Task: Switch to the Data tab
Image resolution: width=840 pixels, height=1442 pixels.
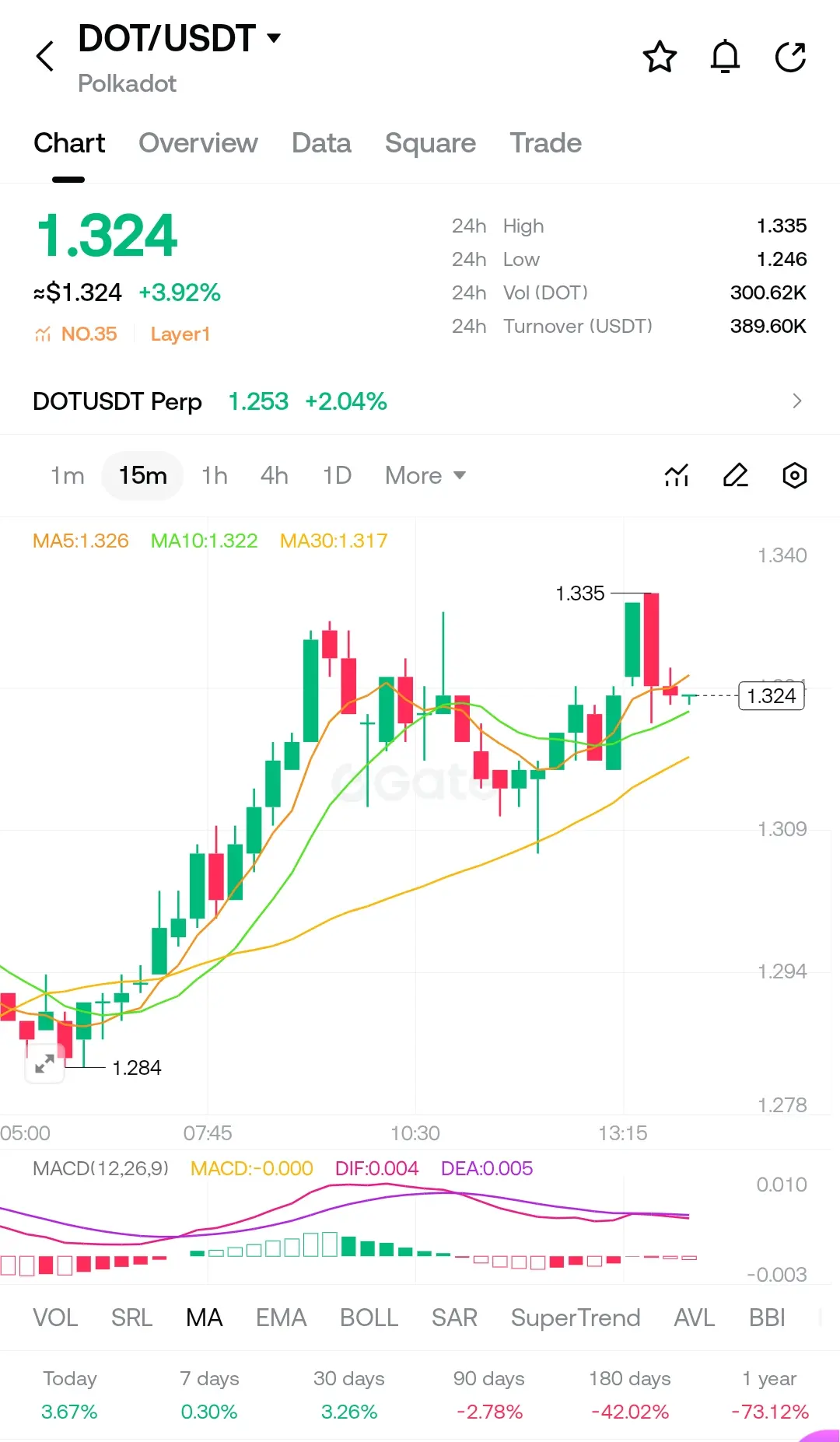Action: tap(321, 143)
